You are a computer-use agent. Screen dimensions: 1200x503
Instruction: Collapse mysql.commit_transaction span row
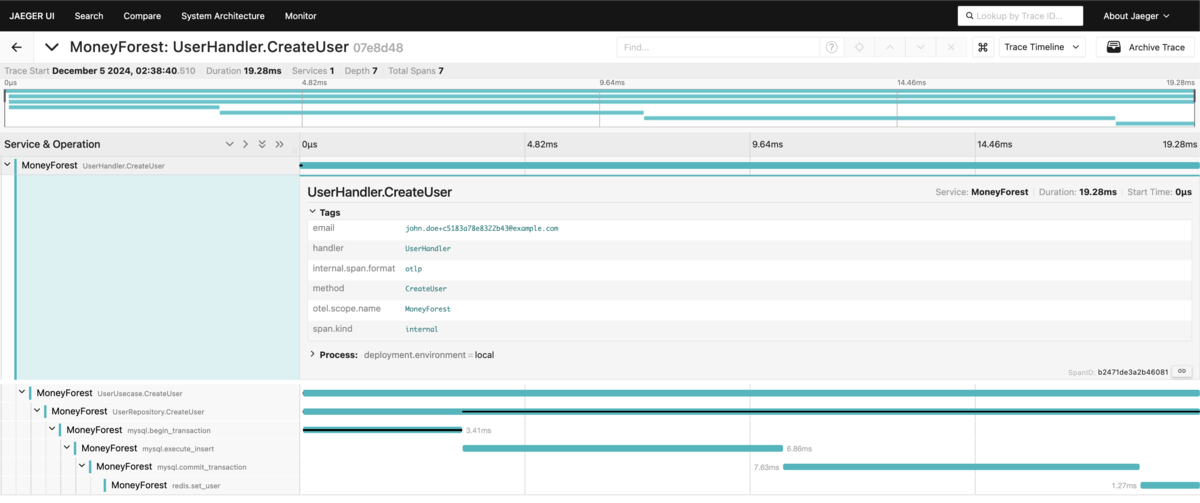(83, 466)
